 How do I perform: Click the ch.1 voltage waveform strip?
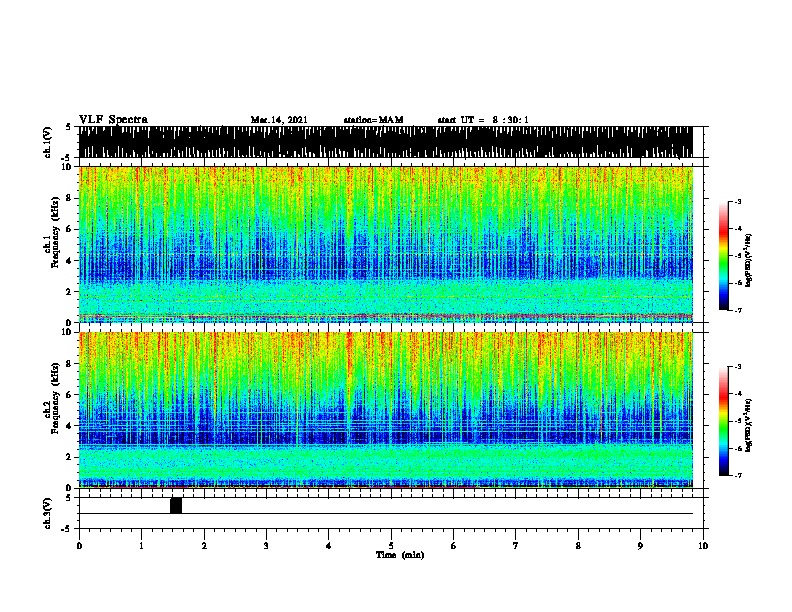(x=386, y=142)
